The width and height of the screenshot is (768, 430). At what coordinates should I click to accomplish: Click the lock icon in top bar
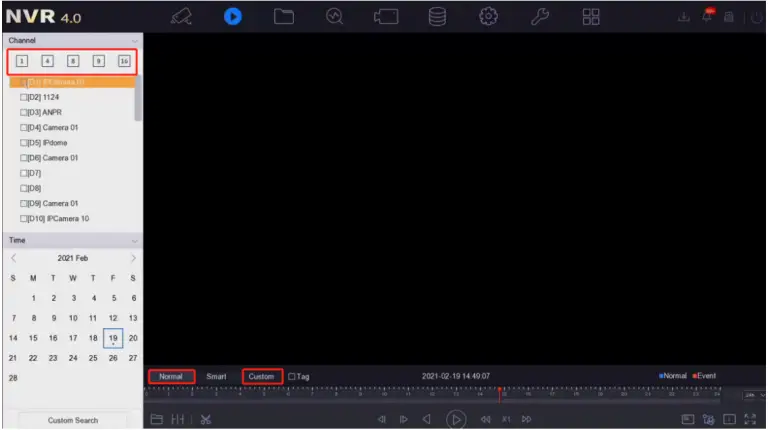click(729, 17)
